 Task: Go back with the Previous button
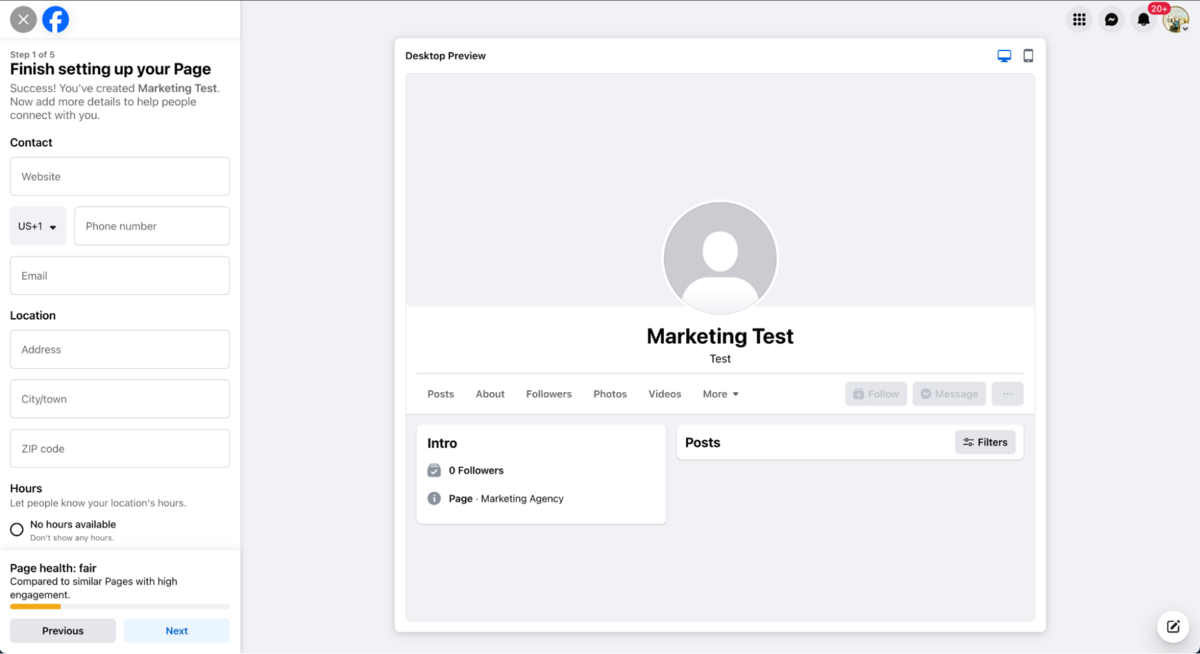click(63, 631)
